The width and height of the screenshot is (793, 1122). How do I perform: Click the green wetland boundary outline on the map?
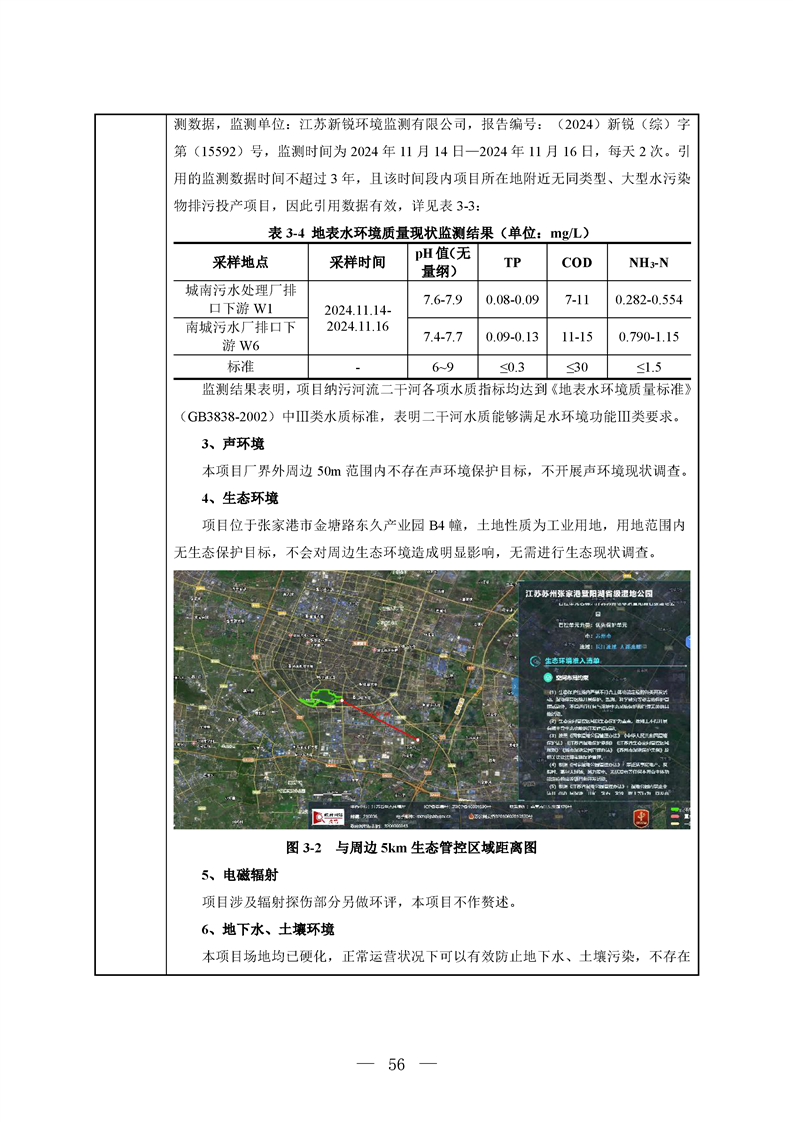click(326, 696)
